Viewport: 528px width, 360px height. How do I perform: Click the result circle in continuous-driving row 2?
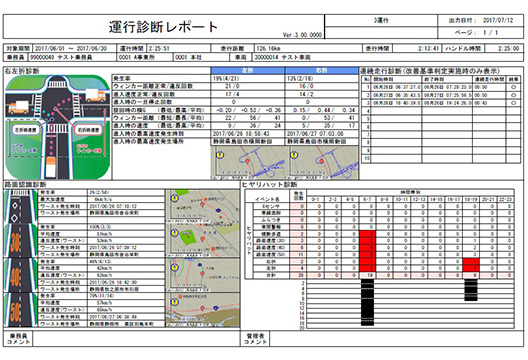pos(513,95)
